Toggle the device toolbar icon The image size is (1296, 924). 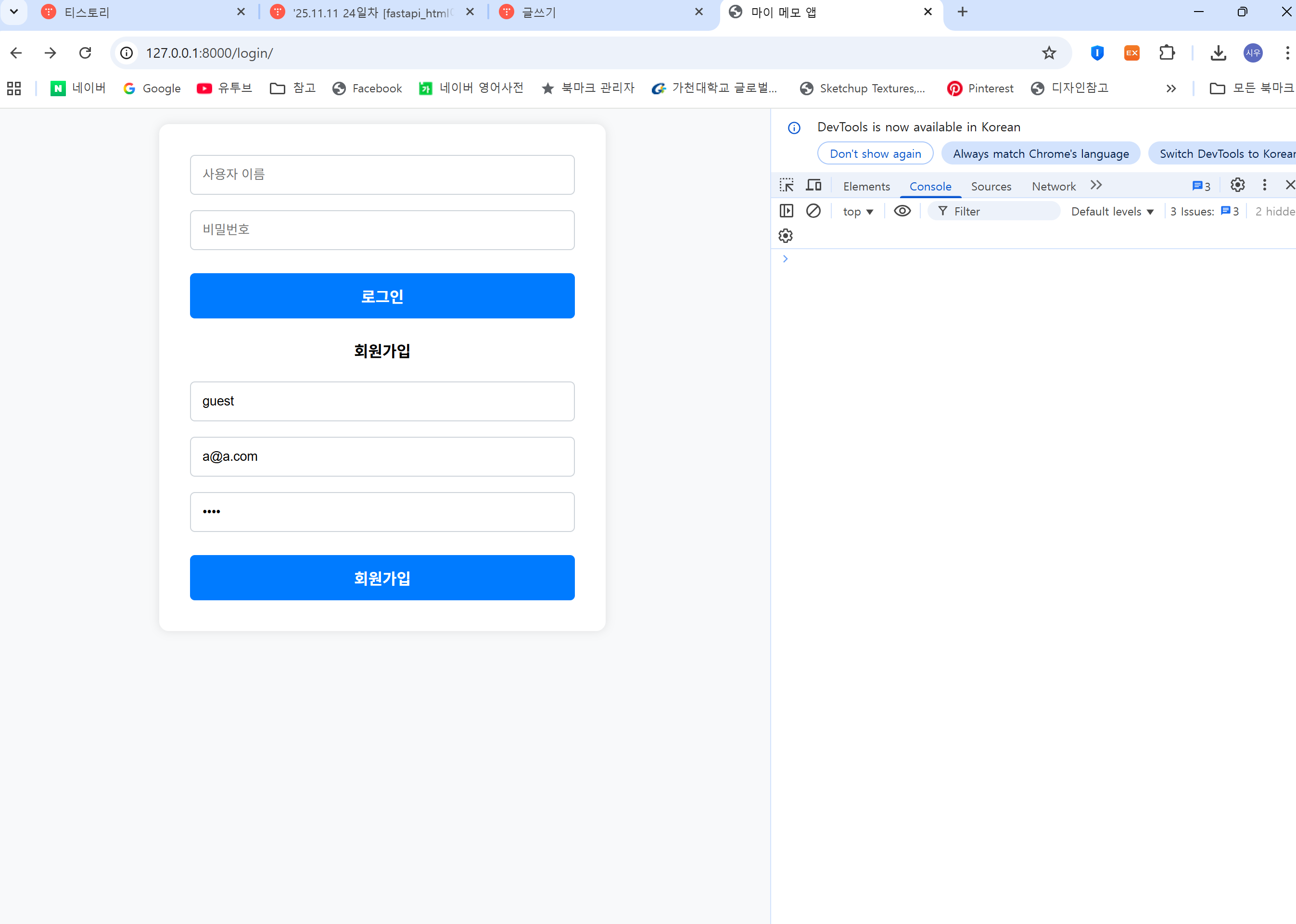(813, 186)
